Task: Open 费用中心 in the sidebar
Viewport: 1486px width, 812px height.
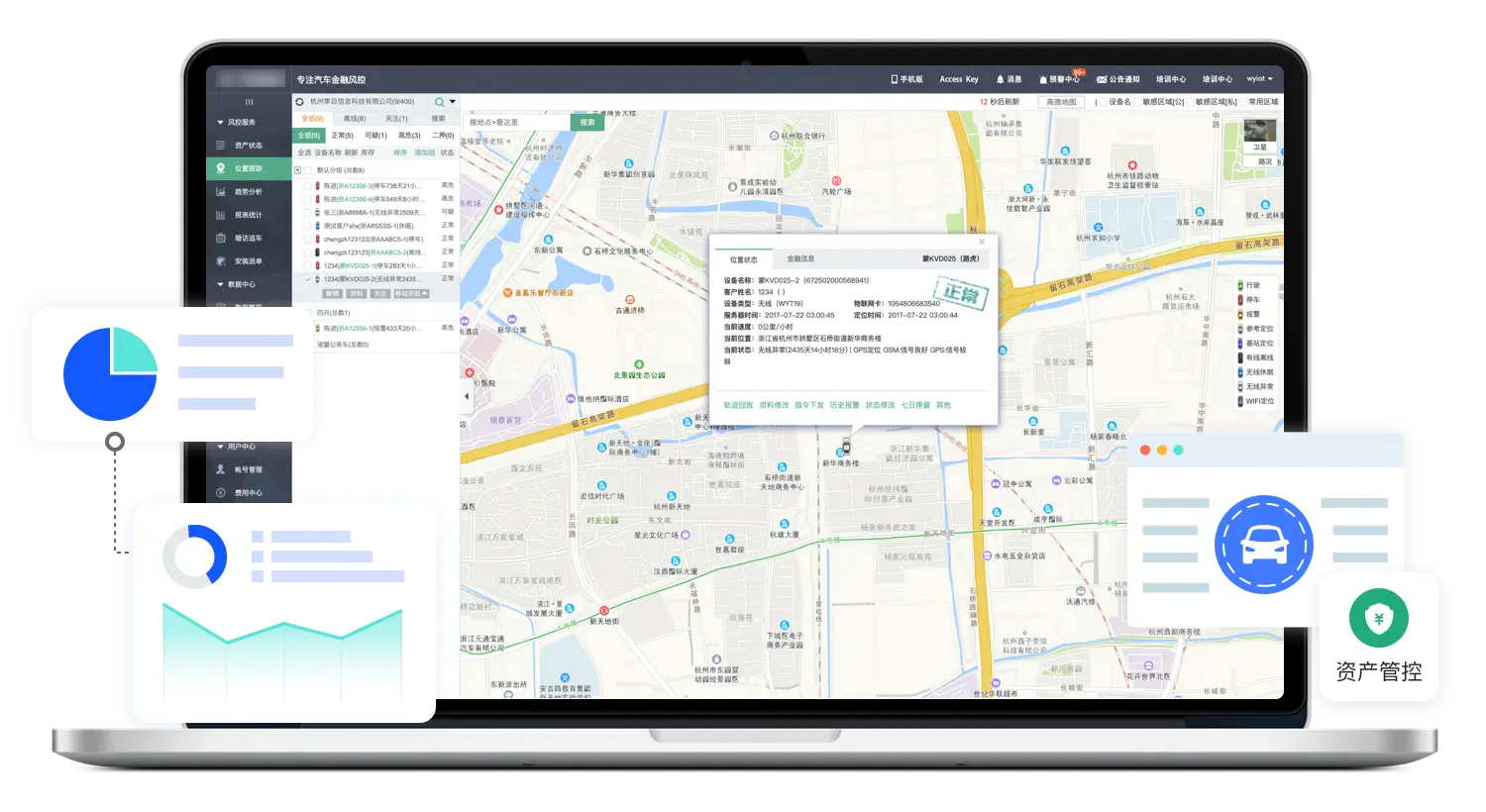Action: (248, 492)
